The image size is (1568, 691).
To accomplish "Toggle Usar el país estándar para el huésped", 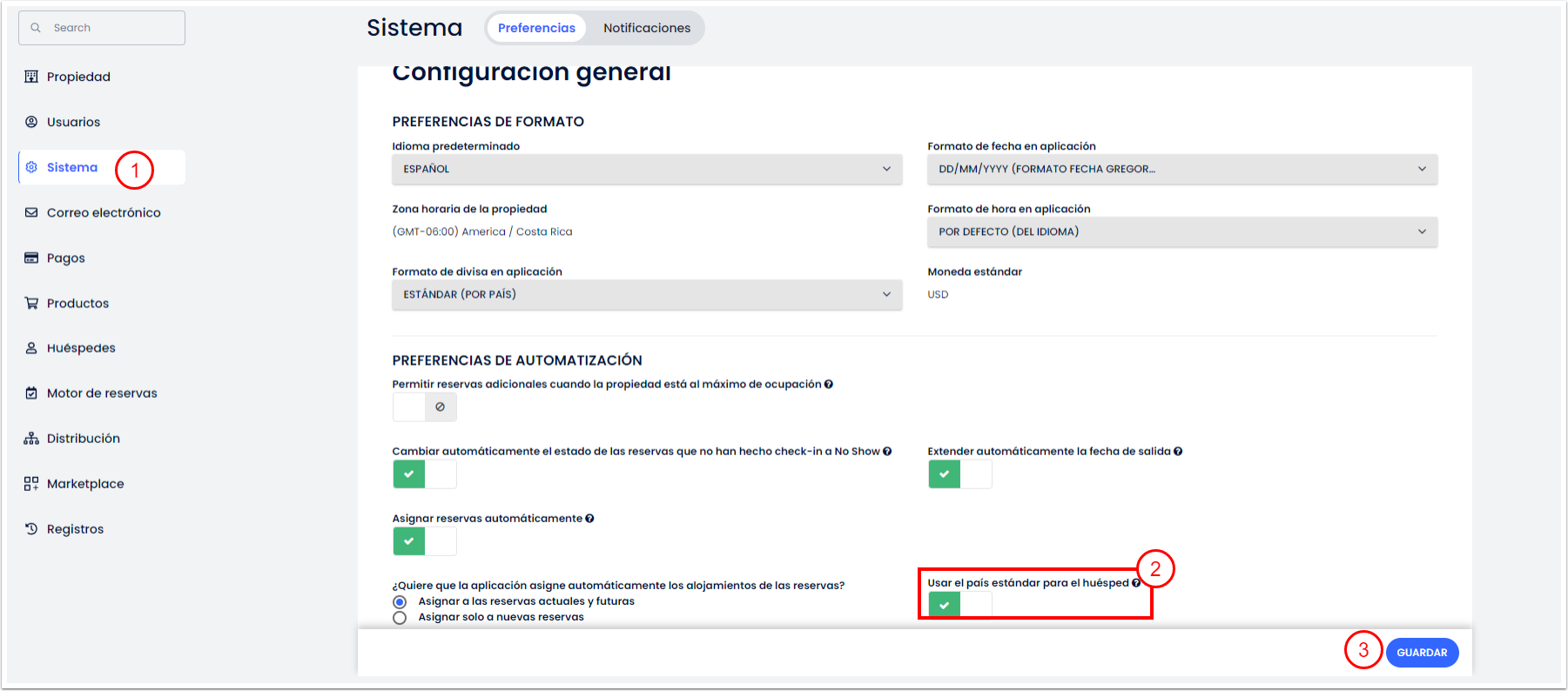I will [x=959, y=605].
